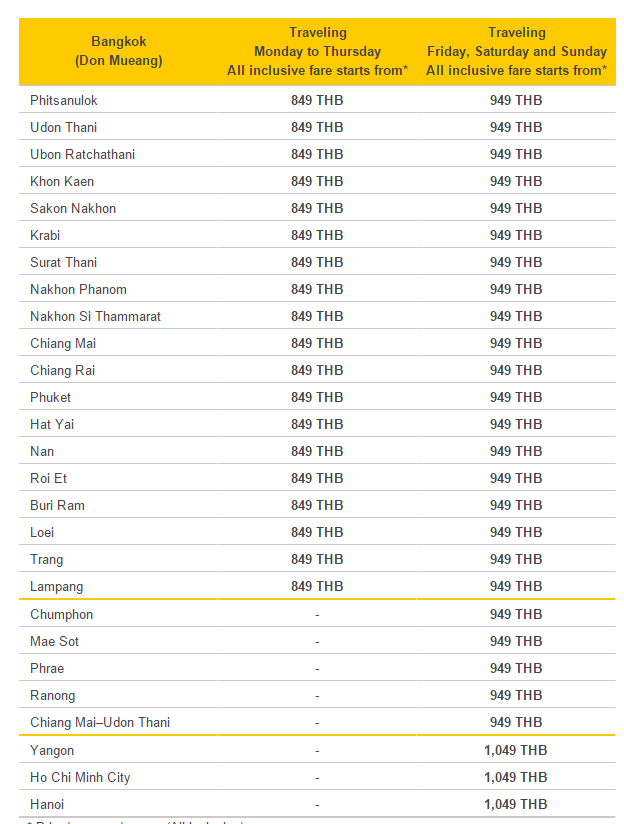Click Ho Chi Minh City destination

80,777
